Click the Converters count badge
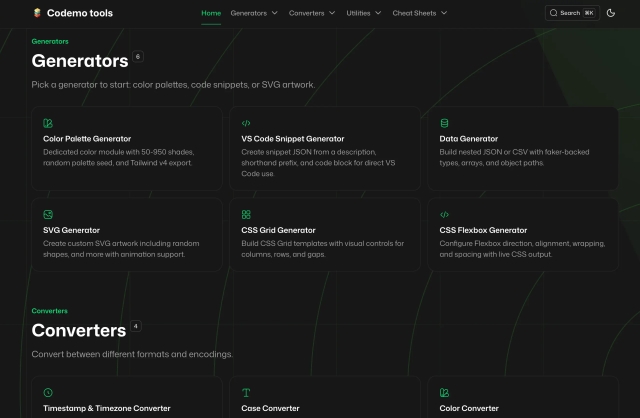Image resolution: width=640 pixels, height=418 pixels. [136, 326]
